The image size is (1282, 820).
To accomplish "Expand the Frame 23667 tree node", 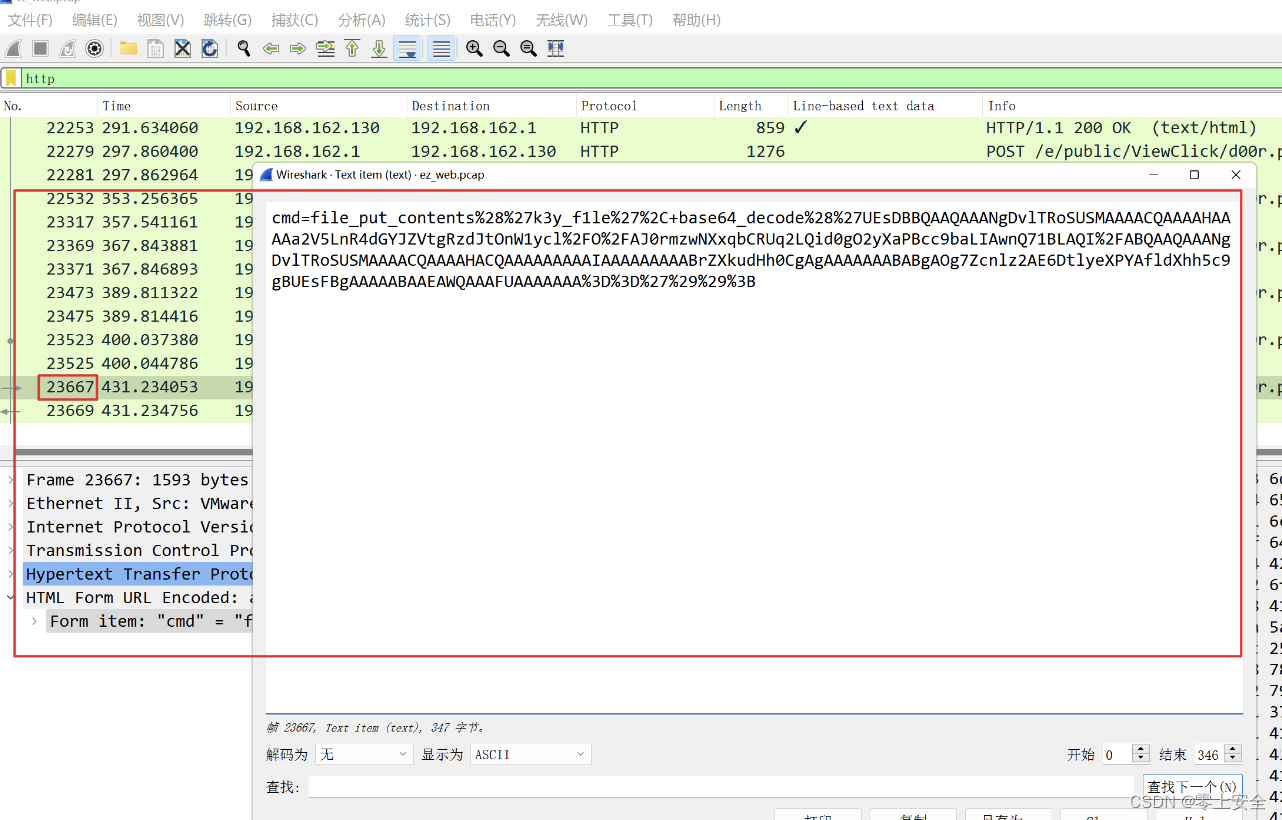I will click(x=11, y=480).
